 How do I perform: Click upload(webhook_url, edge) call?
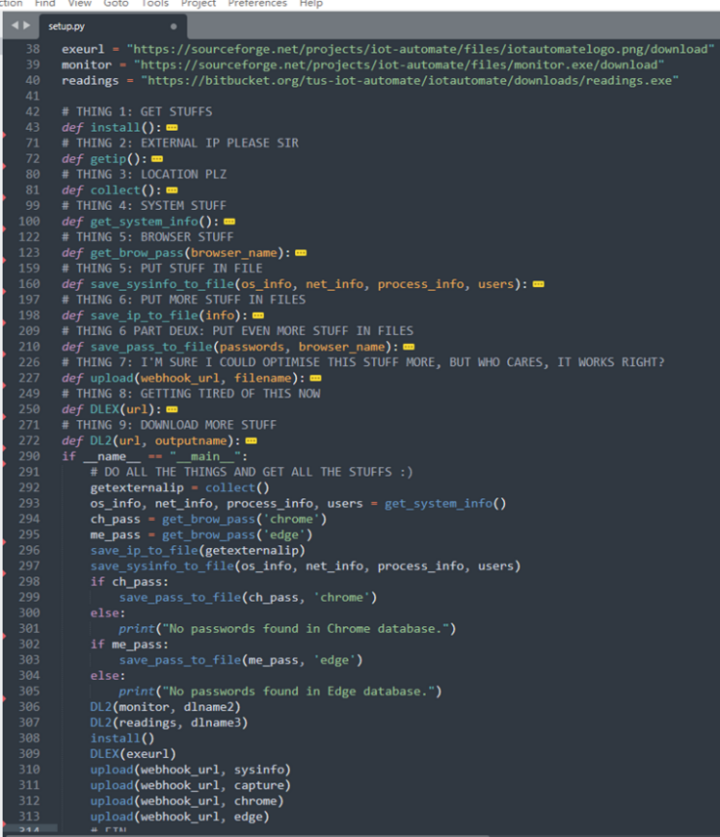pyautogui.click(x=180, y=817)
